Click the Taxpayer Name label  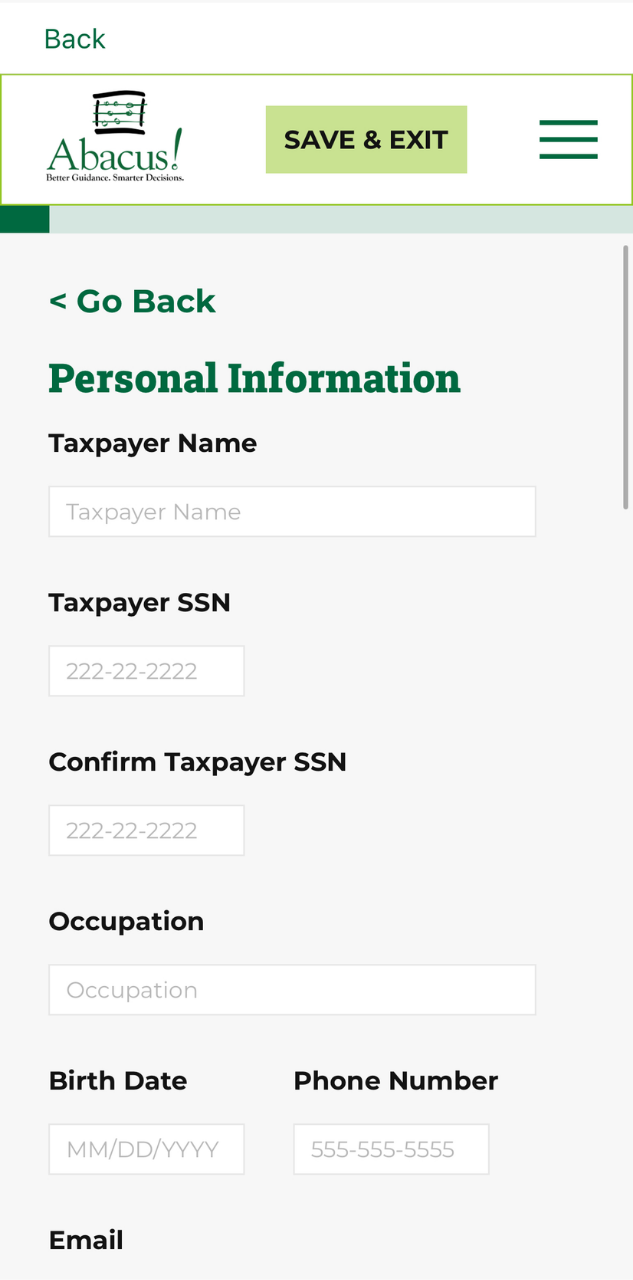153,443
